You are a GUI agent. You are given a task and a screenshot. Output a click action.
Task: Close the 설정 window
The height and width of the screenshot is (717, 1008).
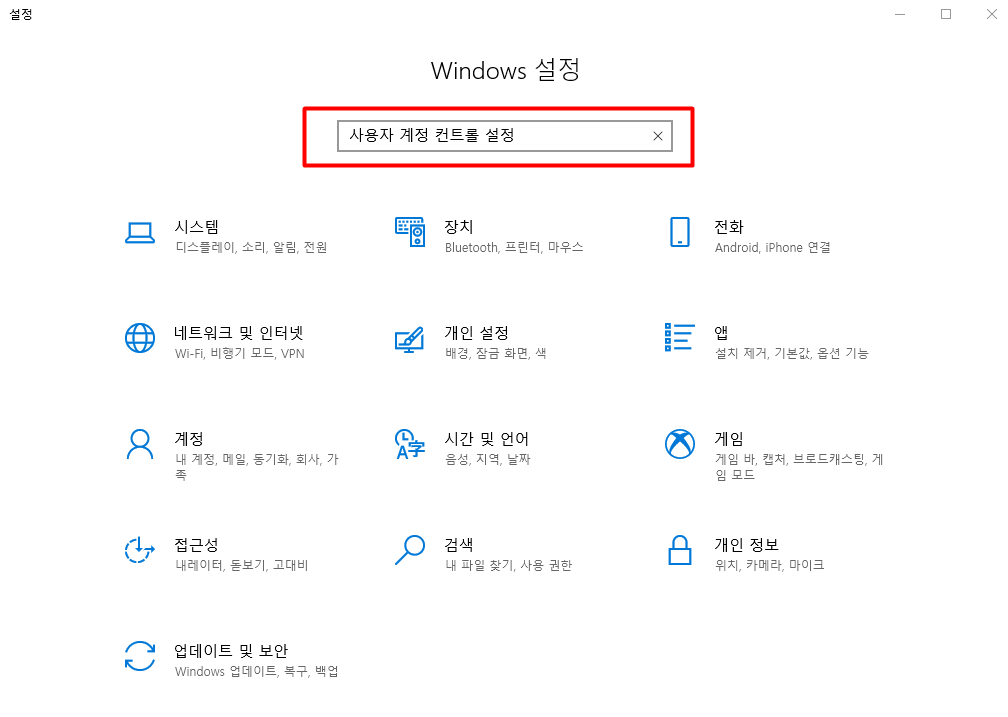991,14
